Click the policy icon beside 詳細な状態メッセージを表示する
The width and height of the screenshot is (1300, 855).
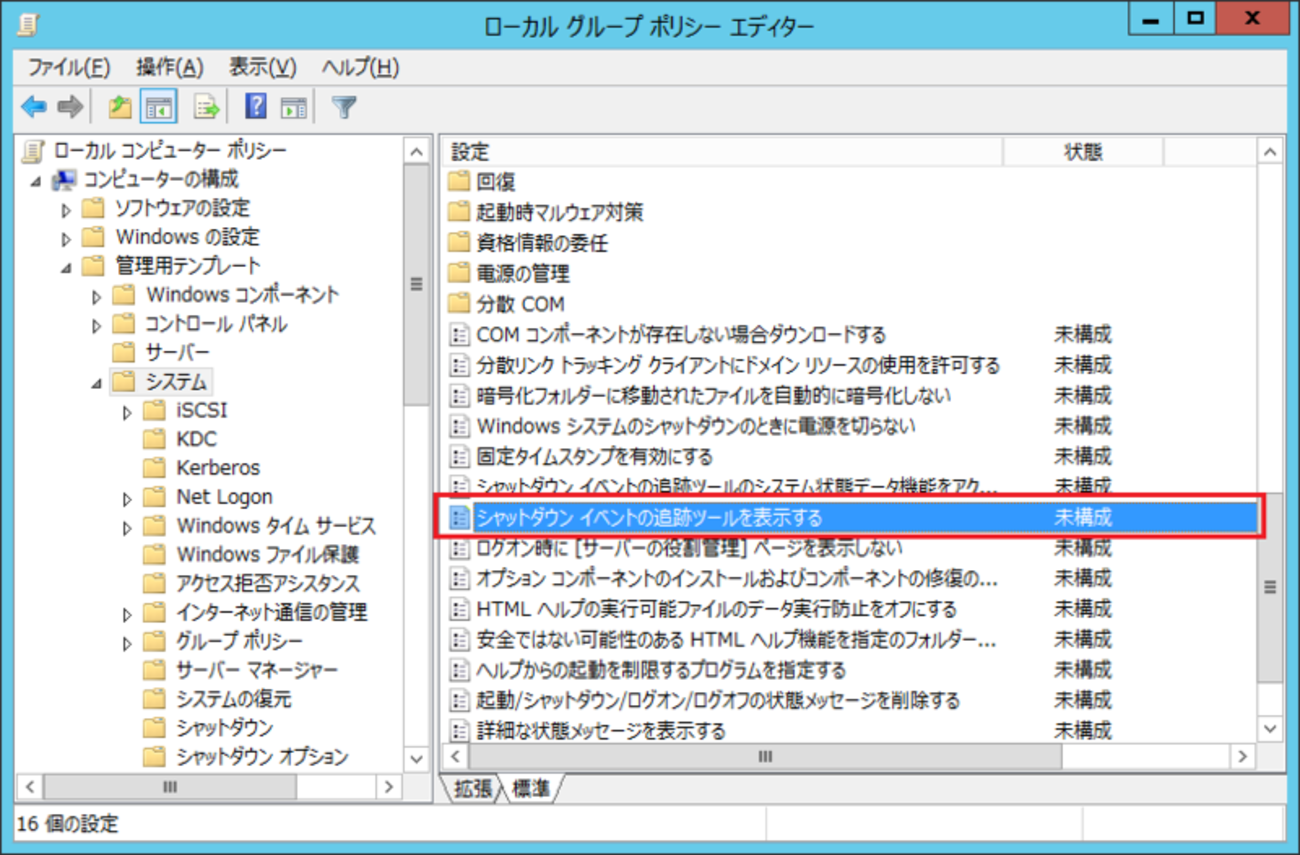click(x=459, y=730)
